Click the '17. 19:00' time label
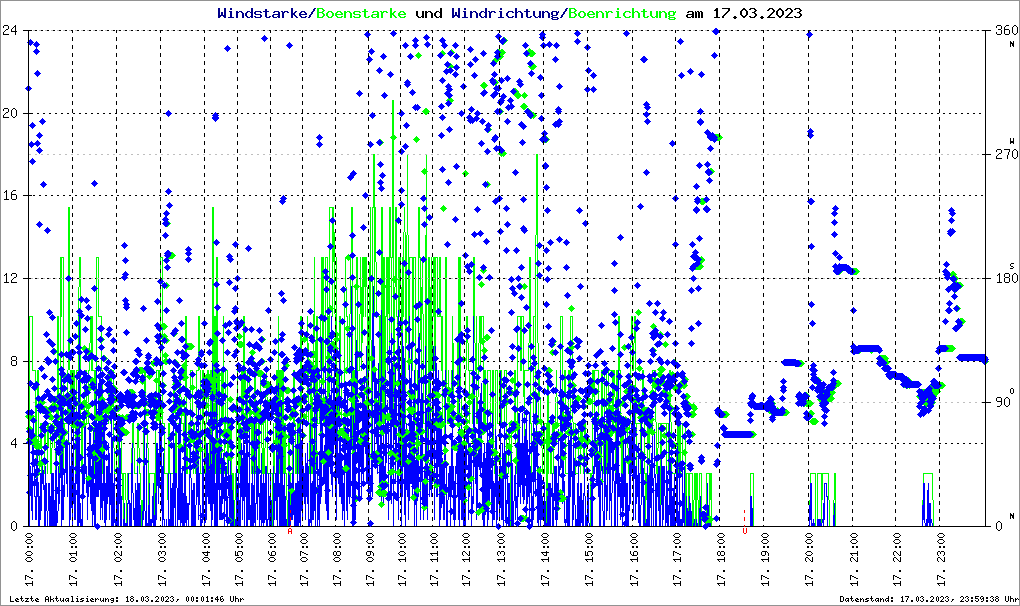 [765, 559]
